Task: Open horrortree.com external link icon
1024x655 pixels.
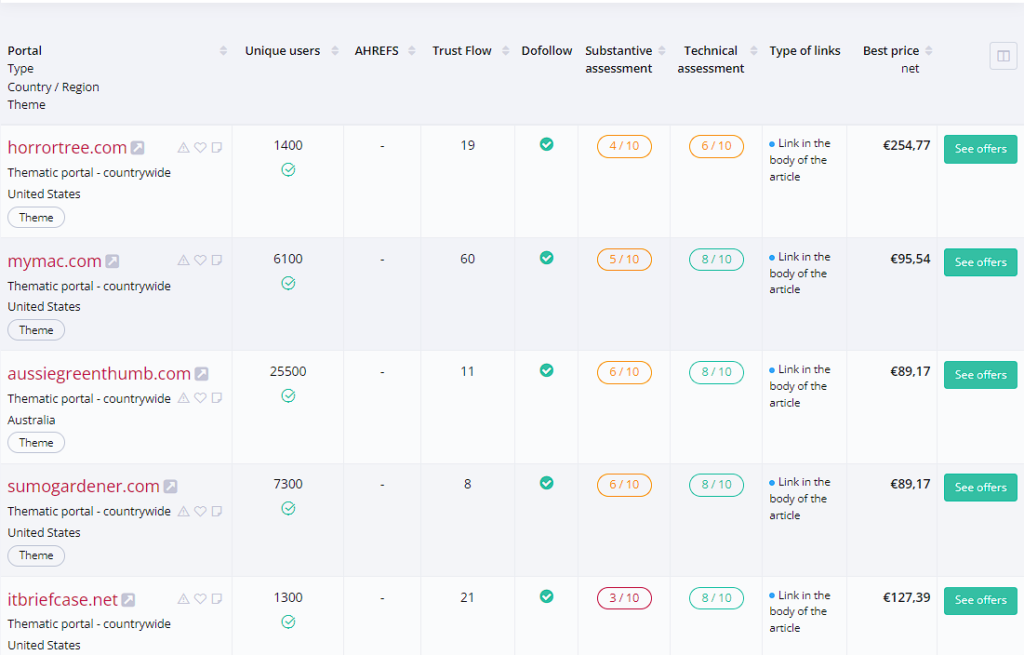Action: tap(138, 148)
